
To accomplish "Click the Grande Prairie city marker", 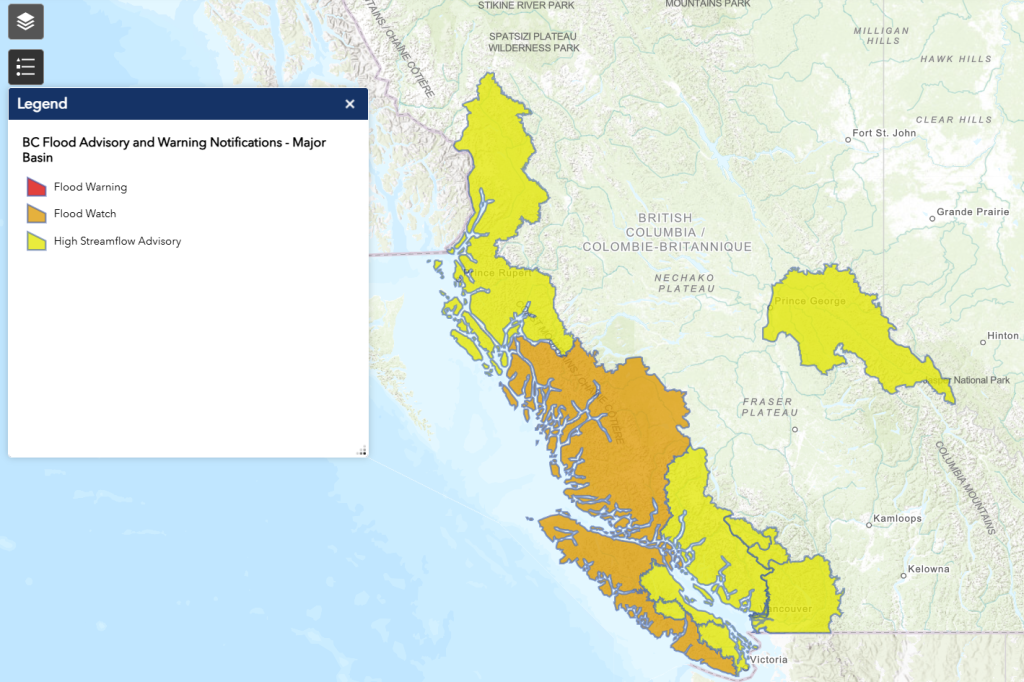I will [x=932, y=214].
